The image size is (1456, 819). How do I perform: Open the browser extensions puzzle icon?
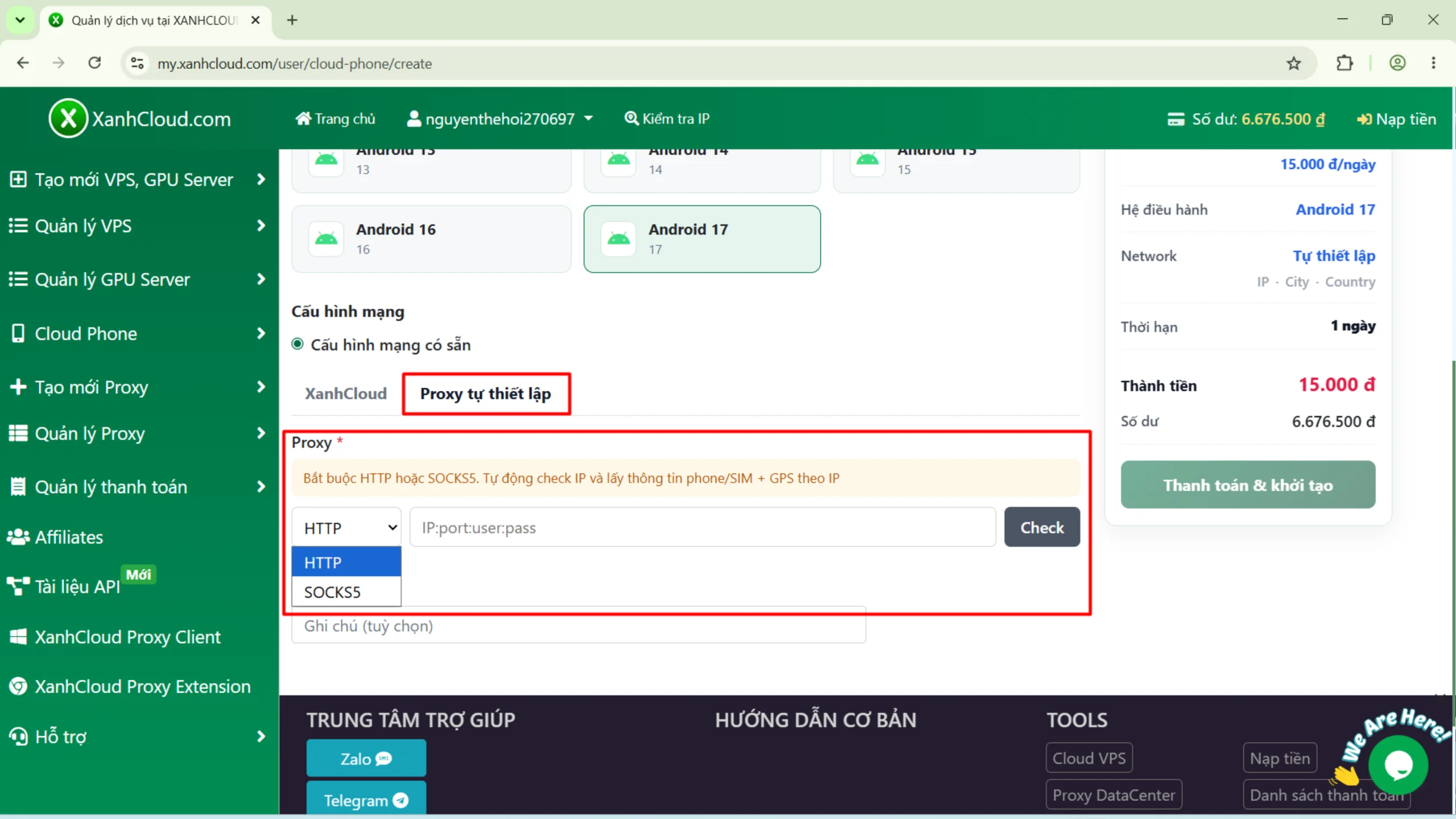tap(1345, 63)
